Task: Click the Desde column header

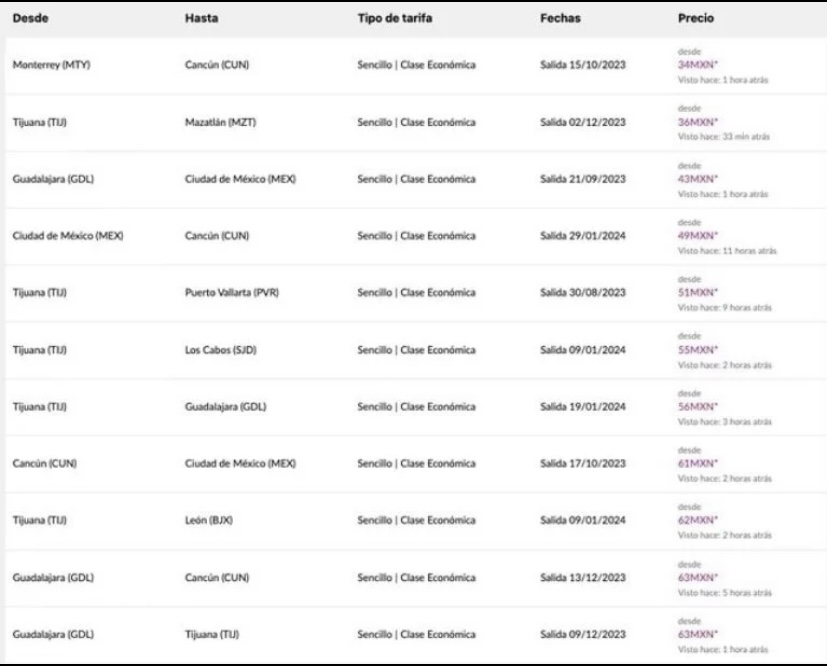Action: point(30,18)
